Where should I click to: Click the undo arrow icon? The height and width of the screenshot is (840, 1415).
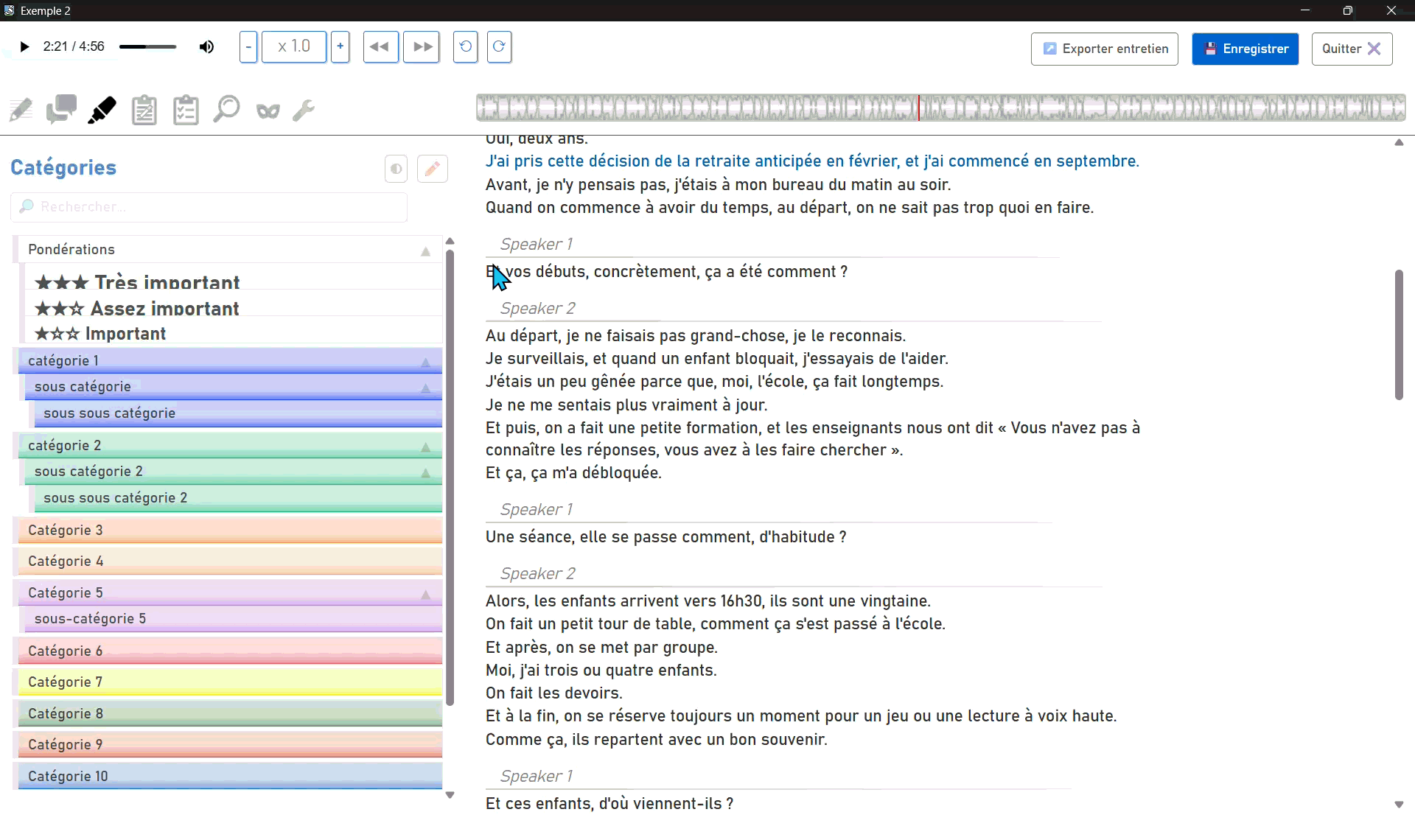click(465, 47)
